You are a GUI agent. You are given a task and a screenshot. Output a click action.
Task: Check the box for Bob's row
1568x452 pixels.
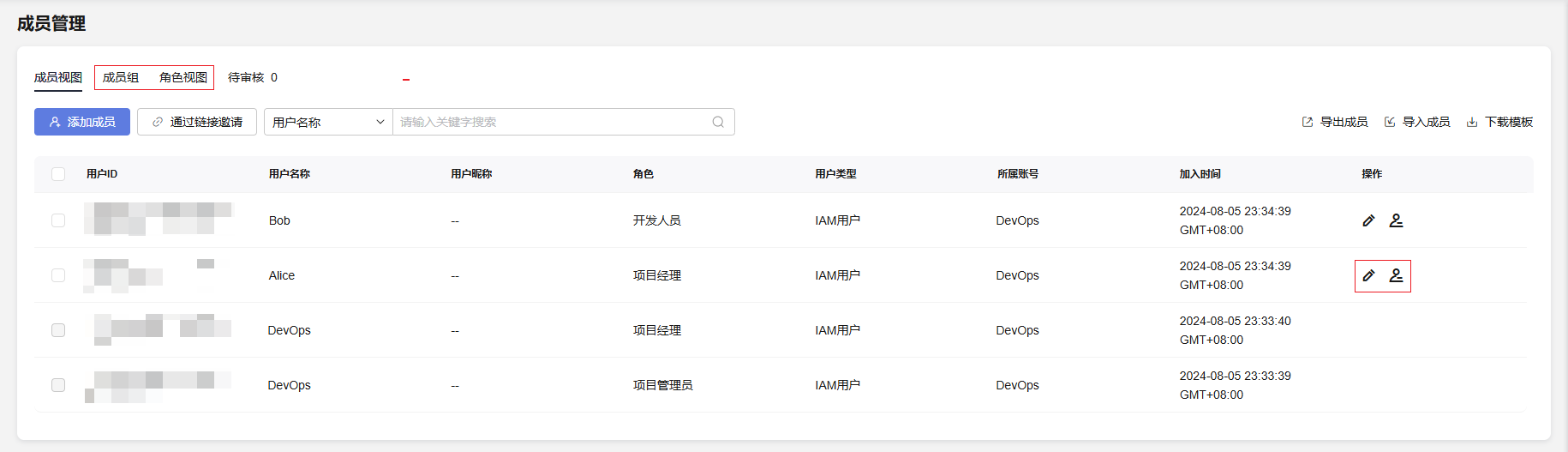click(x=58, y=220)
